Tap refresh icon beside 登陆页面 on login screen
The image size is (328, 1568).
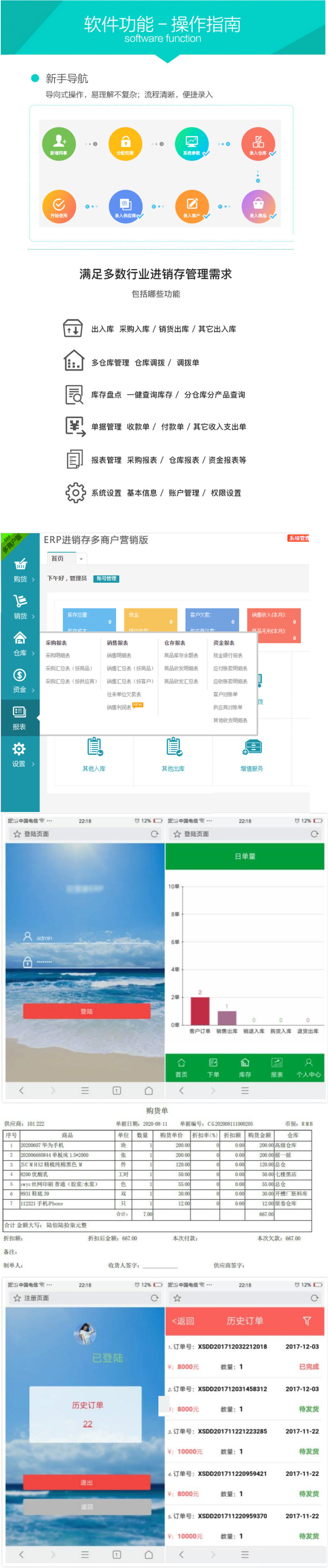[155, 834]
